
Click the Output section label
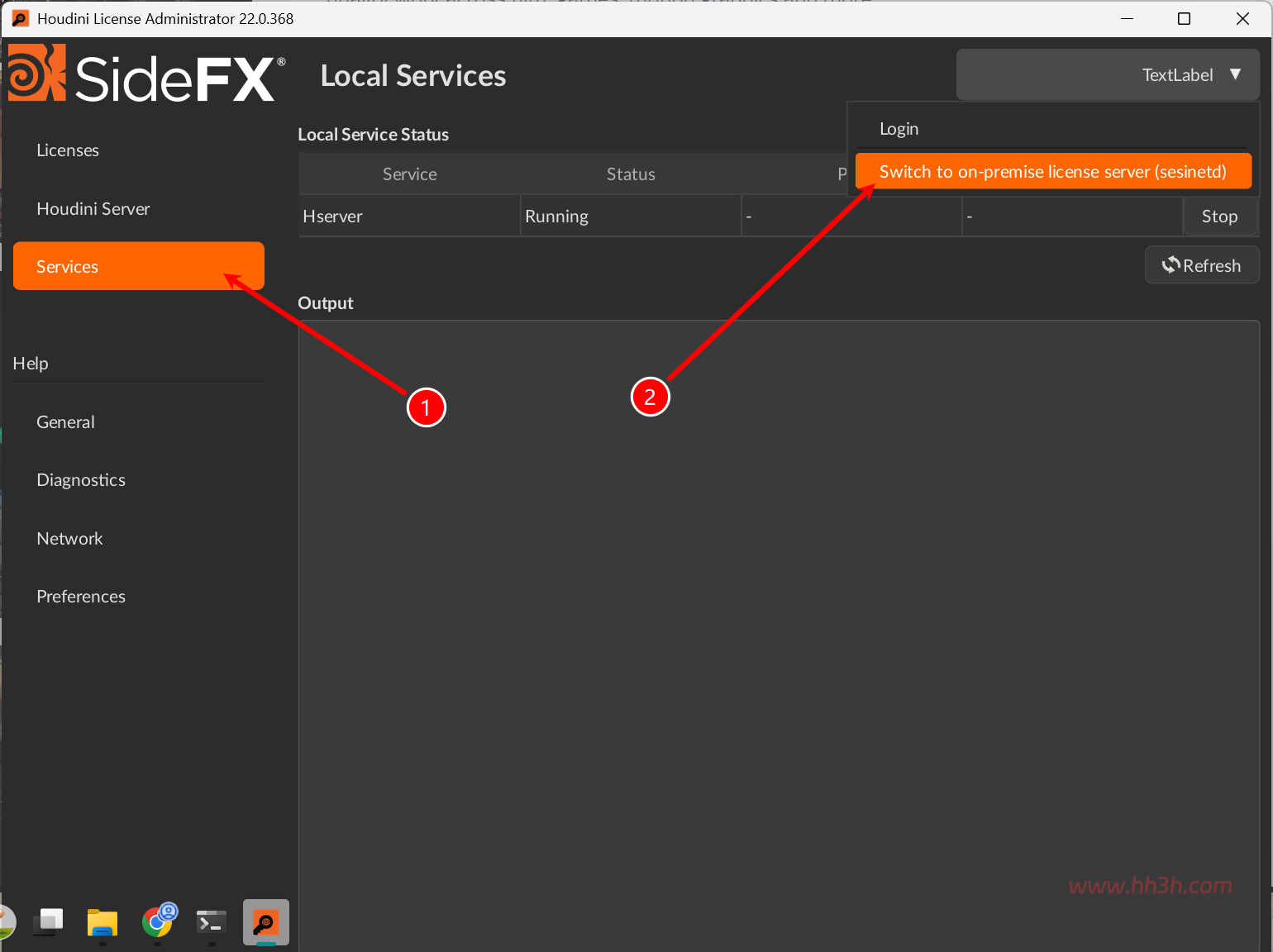326,303
